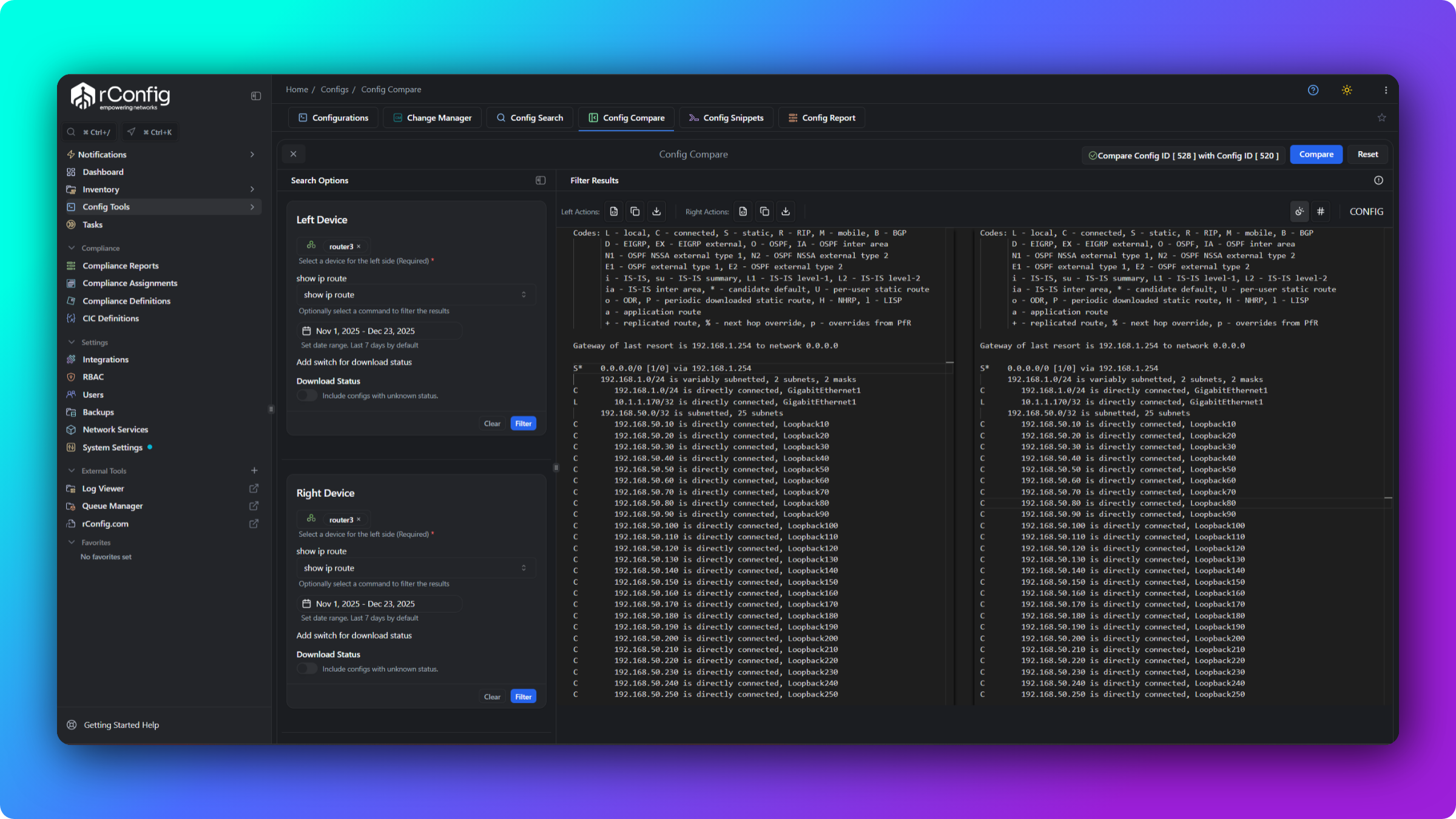Open Log Viewer external link icon

click(254, 488)
